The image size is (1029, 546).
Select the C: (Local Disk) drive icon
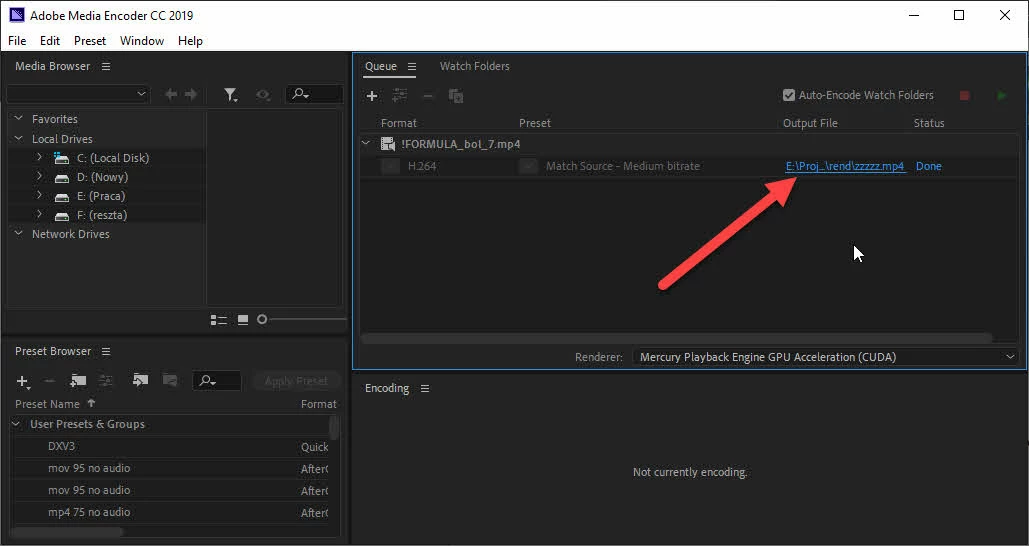coord(62,158)
